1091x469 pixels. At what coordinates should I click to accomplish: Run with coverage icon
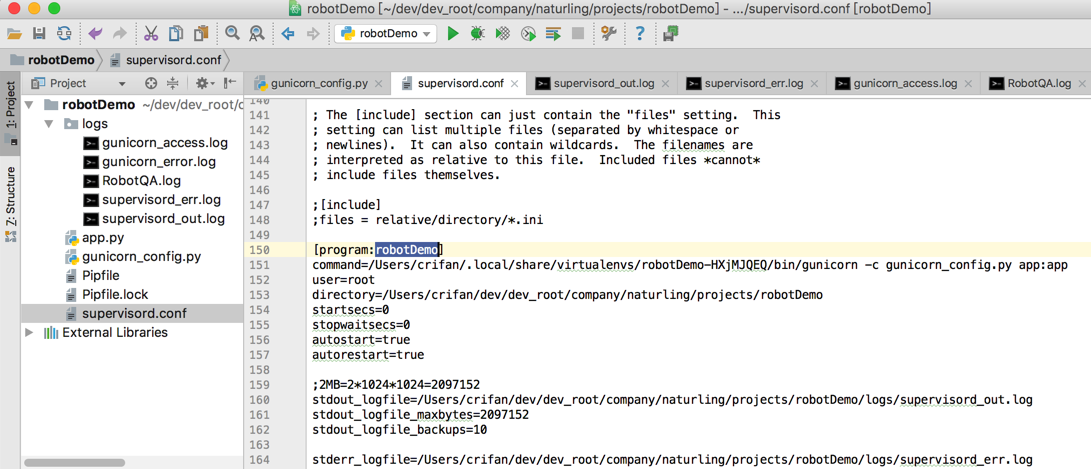[x=502, y=33]
